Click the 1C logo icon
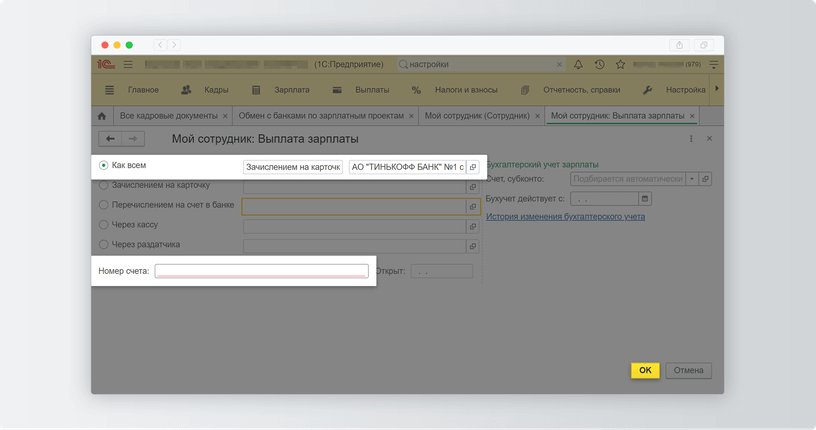This screenshot has width=816, height=430. (106, 65)
